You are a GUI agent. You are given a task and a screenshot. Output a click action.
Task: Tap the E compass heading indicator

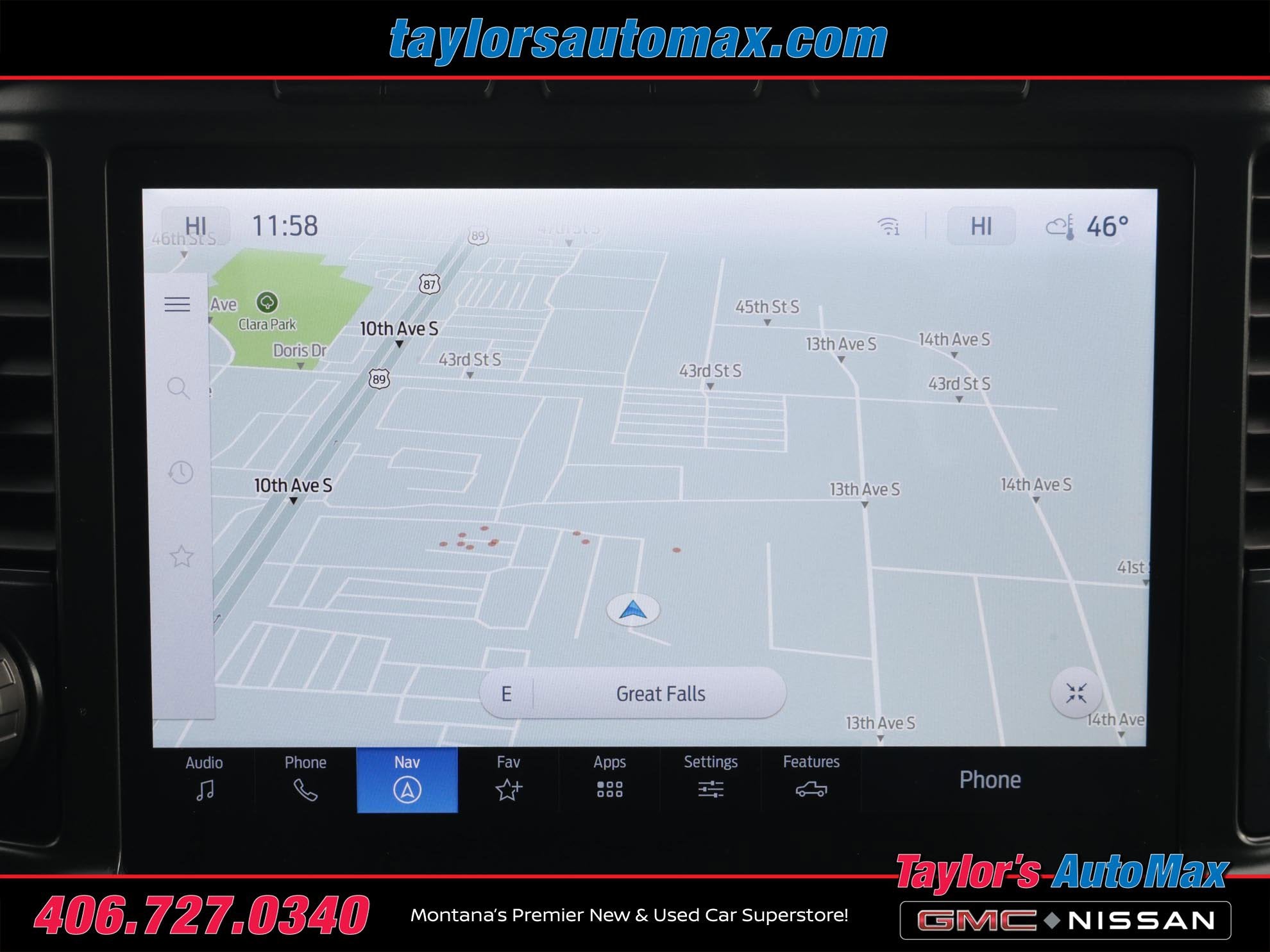tap(507, 694)
